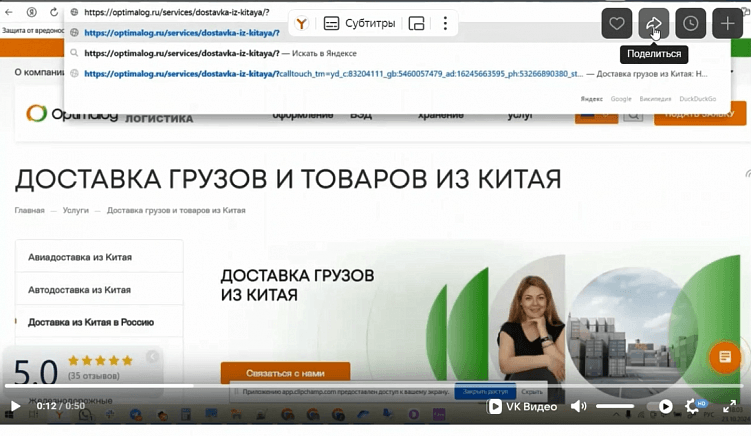Open the three-dot more options menu
The height and width of the screenshot is (436, 751).
445,23
